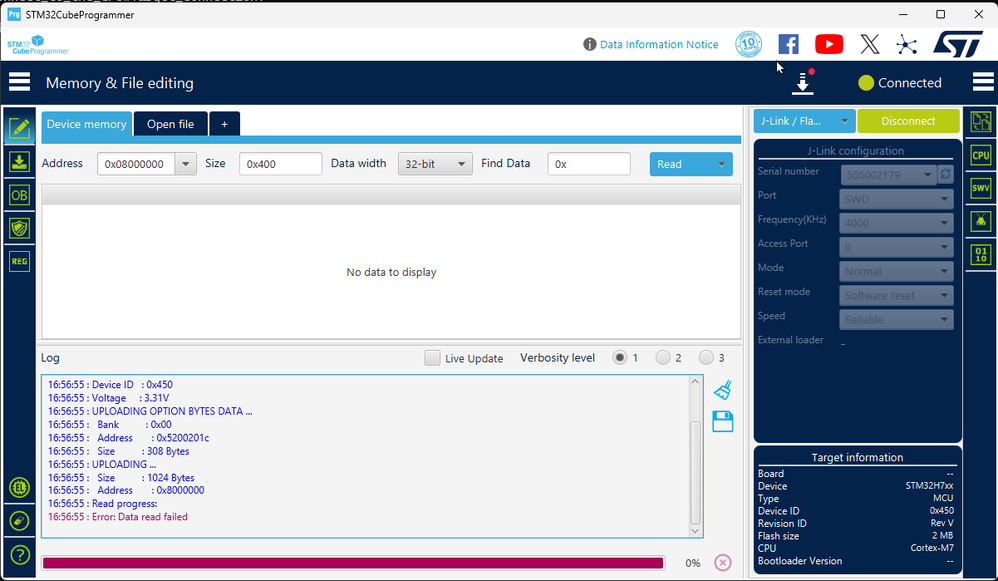Open the X (Twitter) icon
998x581 pixels.
(869, 44)
